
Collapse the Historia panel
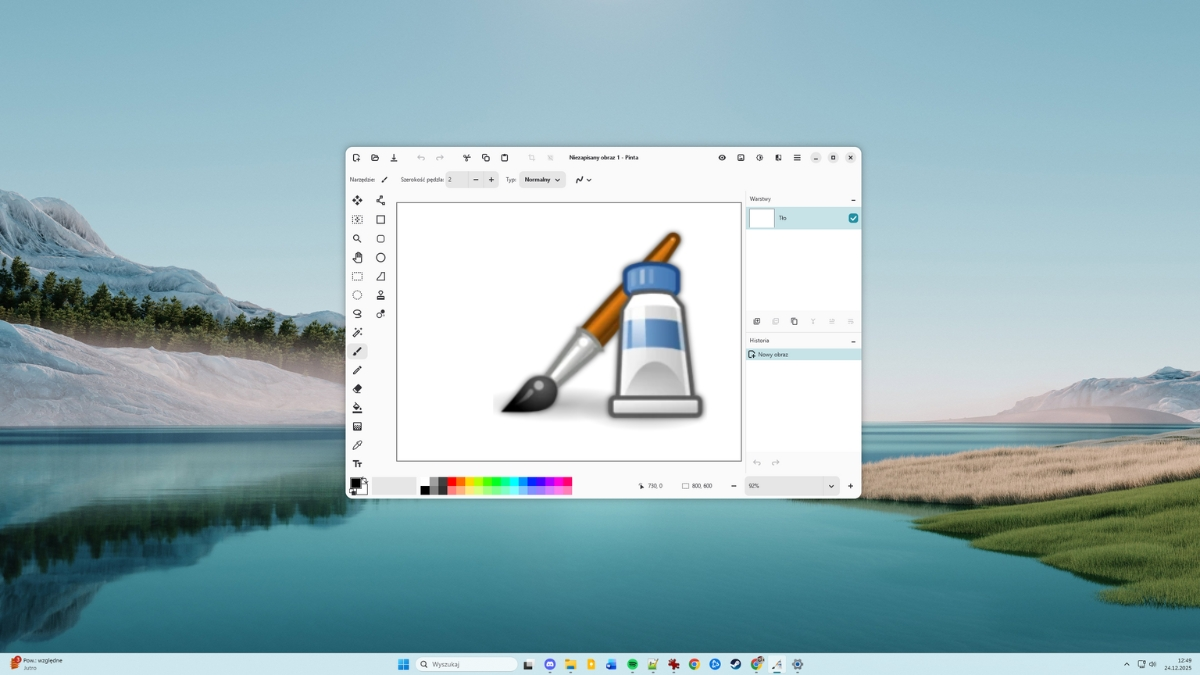pyautogui.click(x=853, y=341)
